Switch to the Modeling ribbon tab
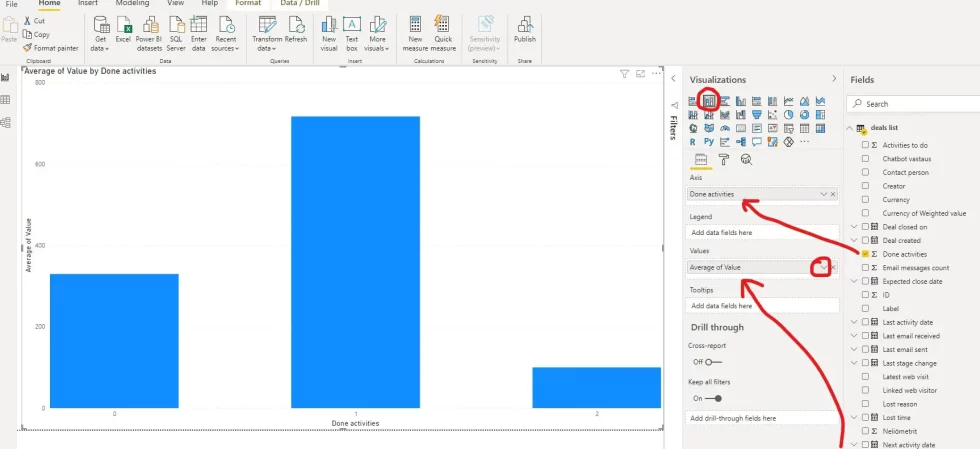The height and width of the screenshot is (449, 980). pos(132,4)
